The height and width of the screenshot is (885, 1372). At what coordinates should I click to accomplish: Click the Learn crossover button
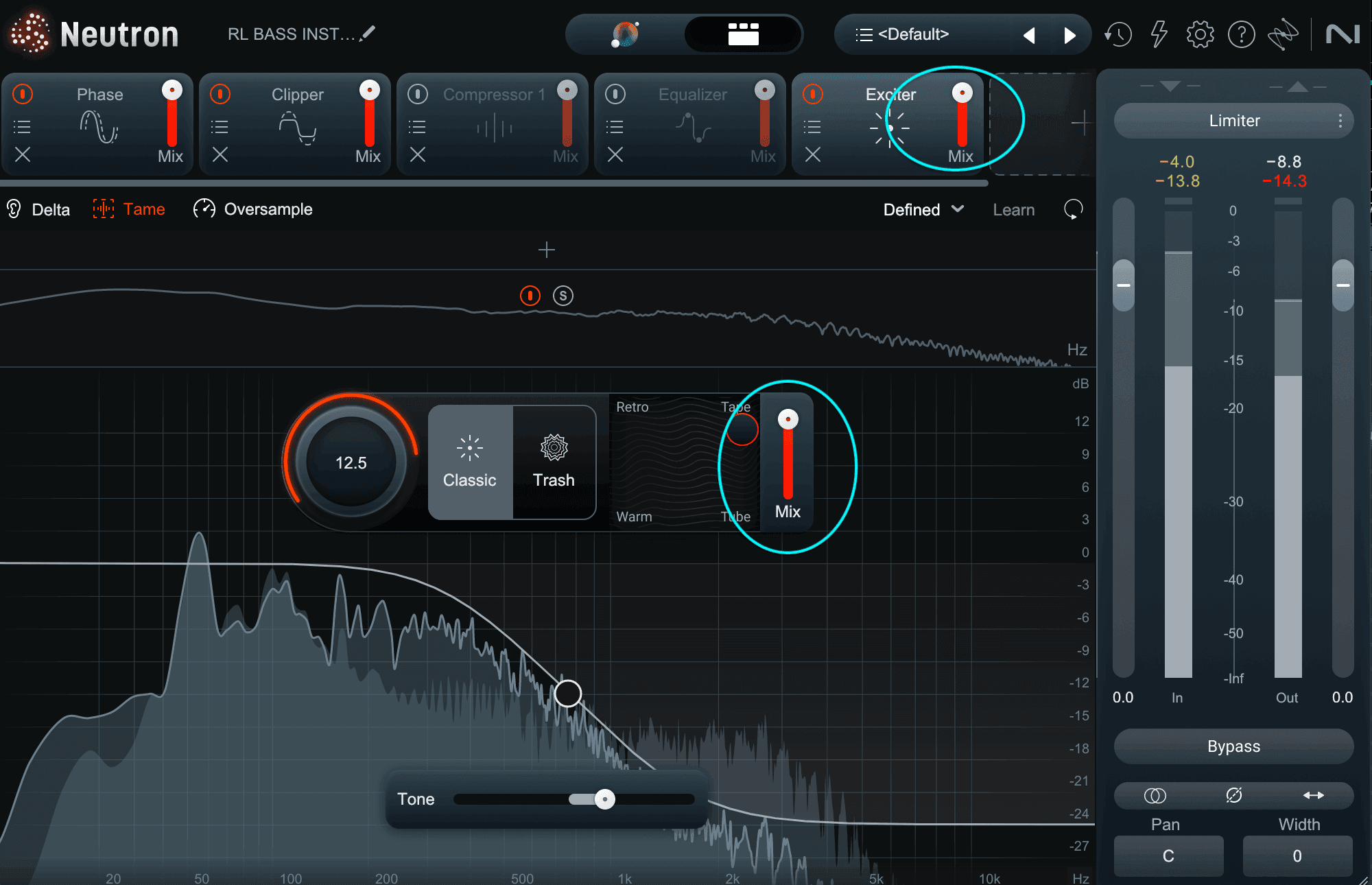[x=1013, y=210]
